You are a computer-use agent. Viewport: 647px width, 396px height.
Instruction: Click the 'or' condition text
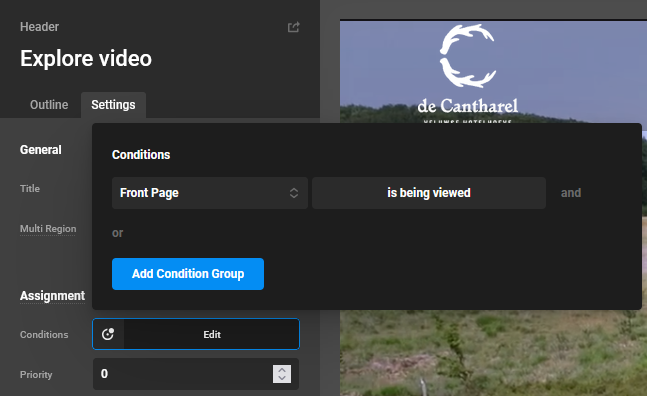coord(117,233)
